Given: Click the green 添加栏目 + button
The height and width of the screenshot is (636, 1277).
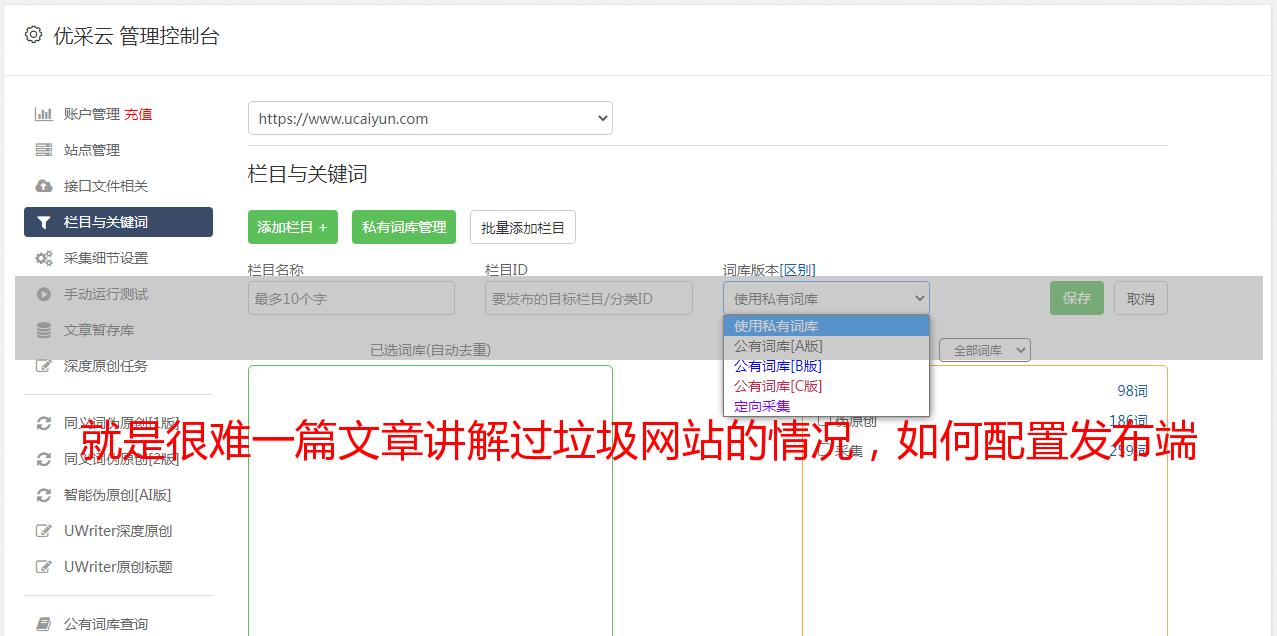Looking at the screenshot, I should coord(293,227).
